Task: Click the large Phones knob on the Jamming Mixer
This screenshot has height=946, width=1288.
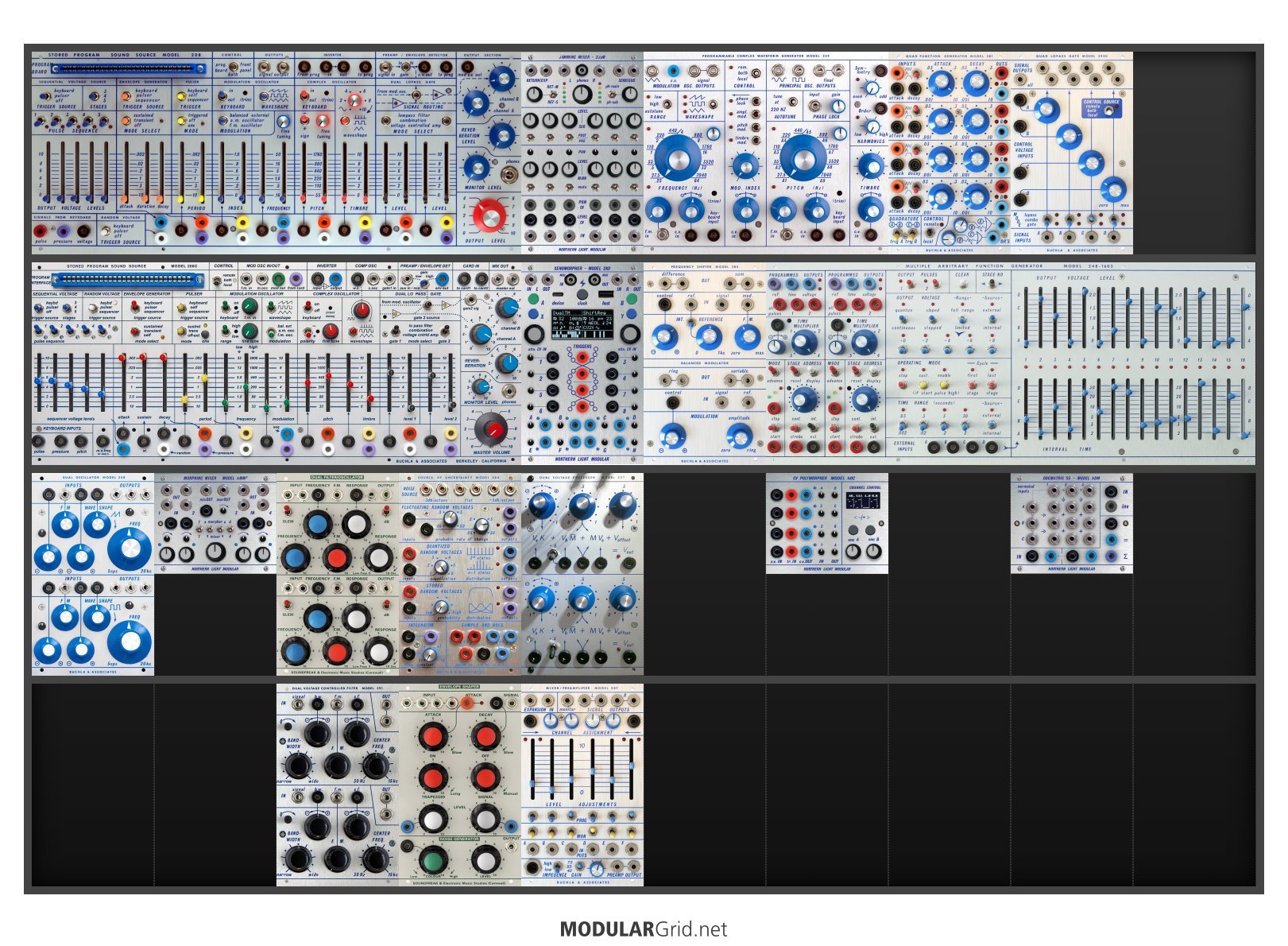Action: 582,95
